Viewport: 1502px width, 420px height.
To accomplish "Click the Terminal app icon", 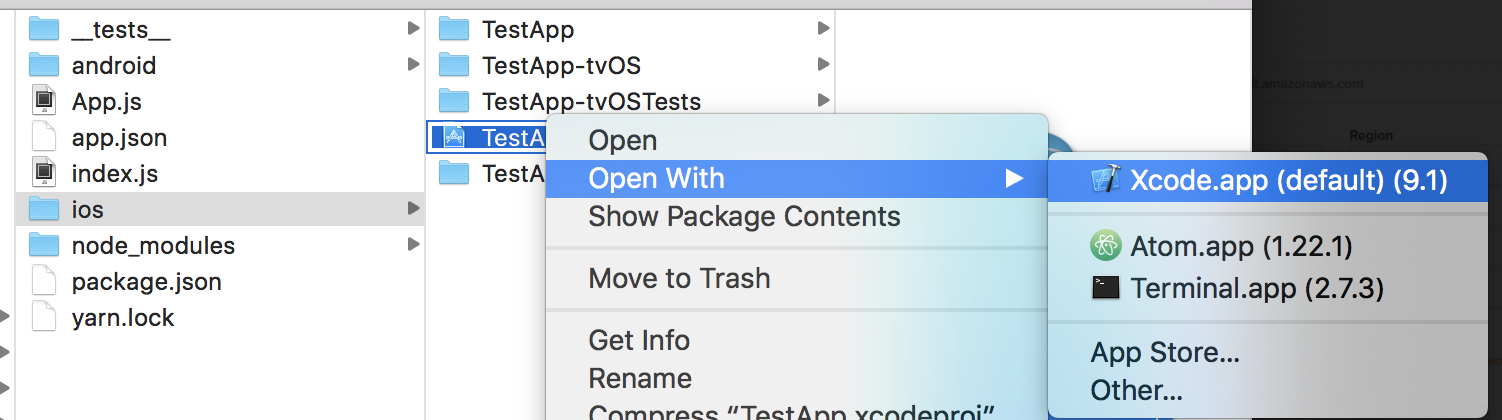I will click(x=1105, y=289).
